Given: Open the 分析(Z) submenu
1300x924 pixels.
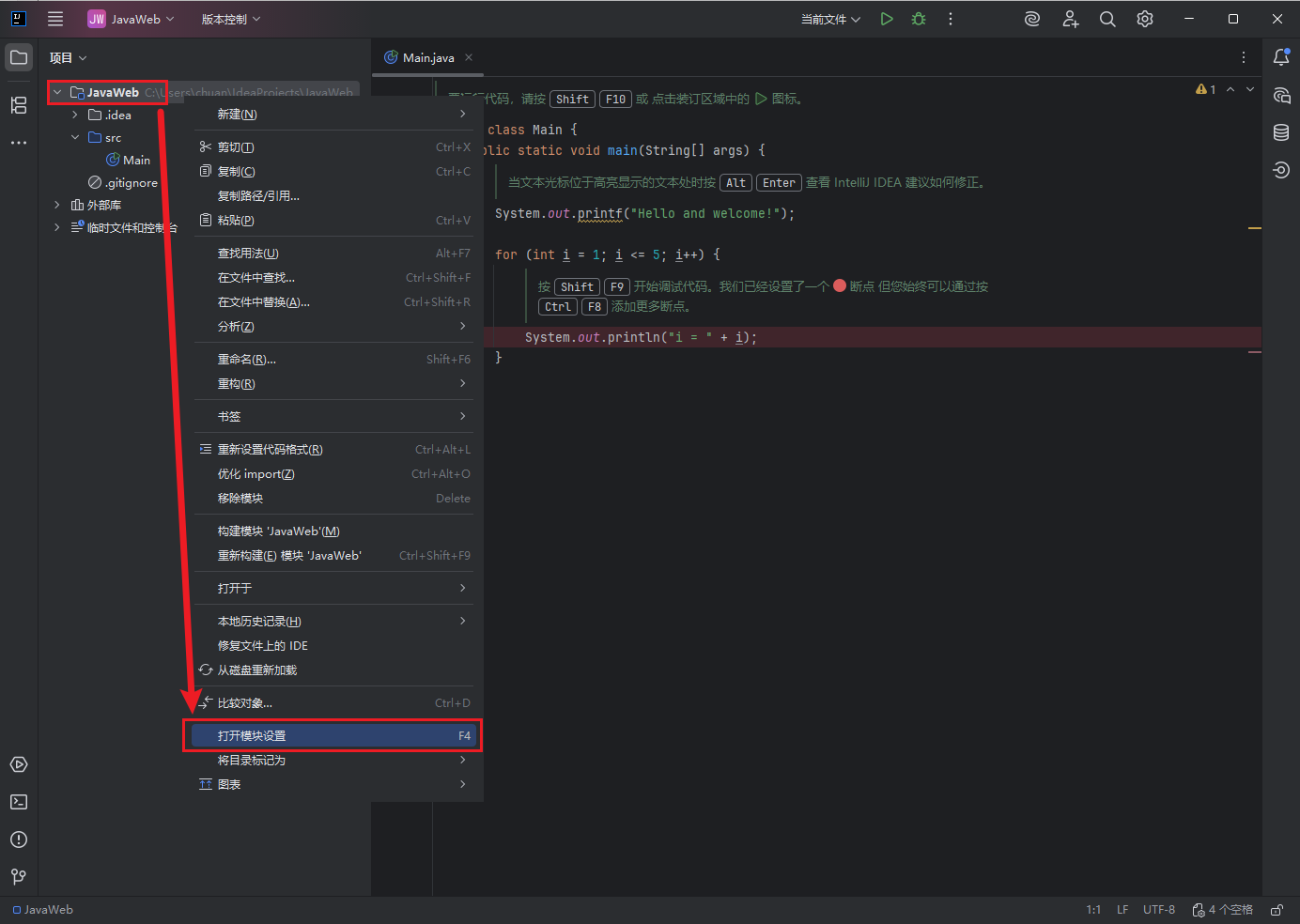Looking at the screenshot, I should coord(333,327).
